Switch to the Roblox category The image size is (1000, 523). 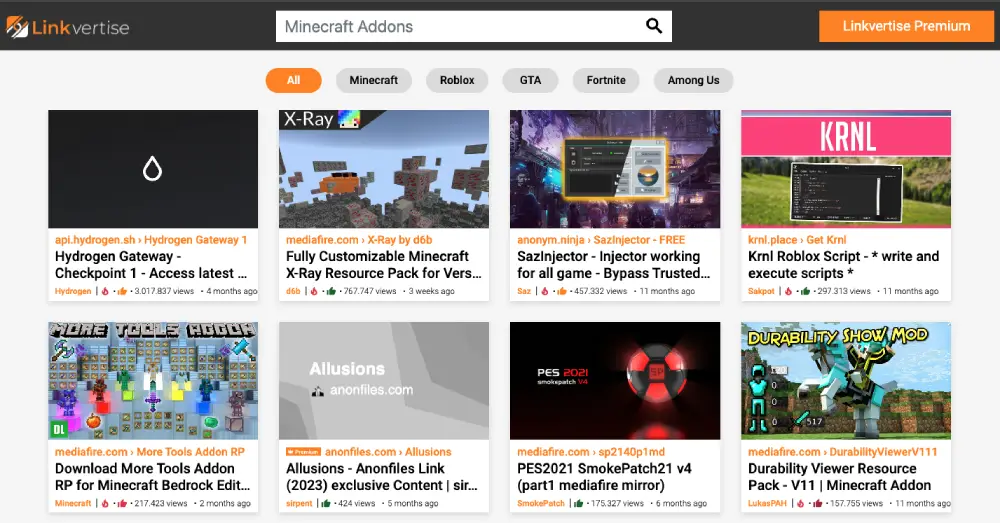[x=457, y=80]
